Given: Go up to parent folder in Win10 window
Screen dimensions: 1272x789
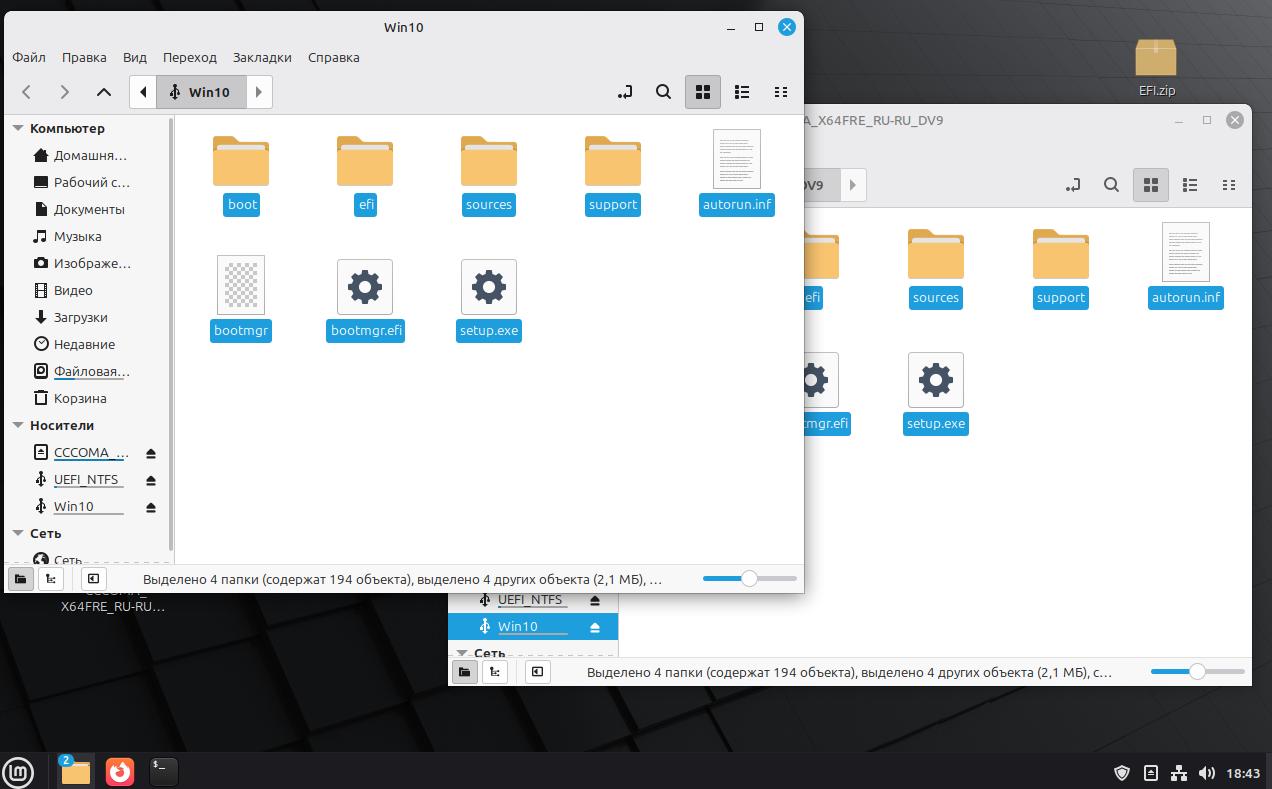Looking at the screenshot, I should (x=104, y=92).
